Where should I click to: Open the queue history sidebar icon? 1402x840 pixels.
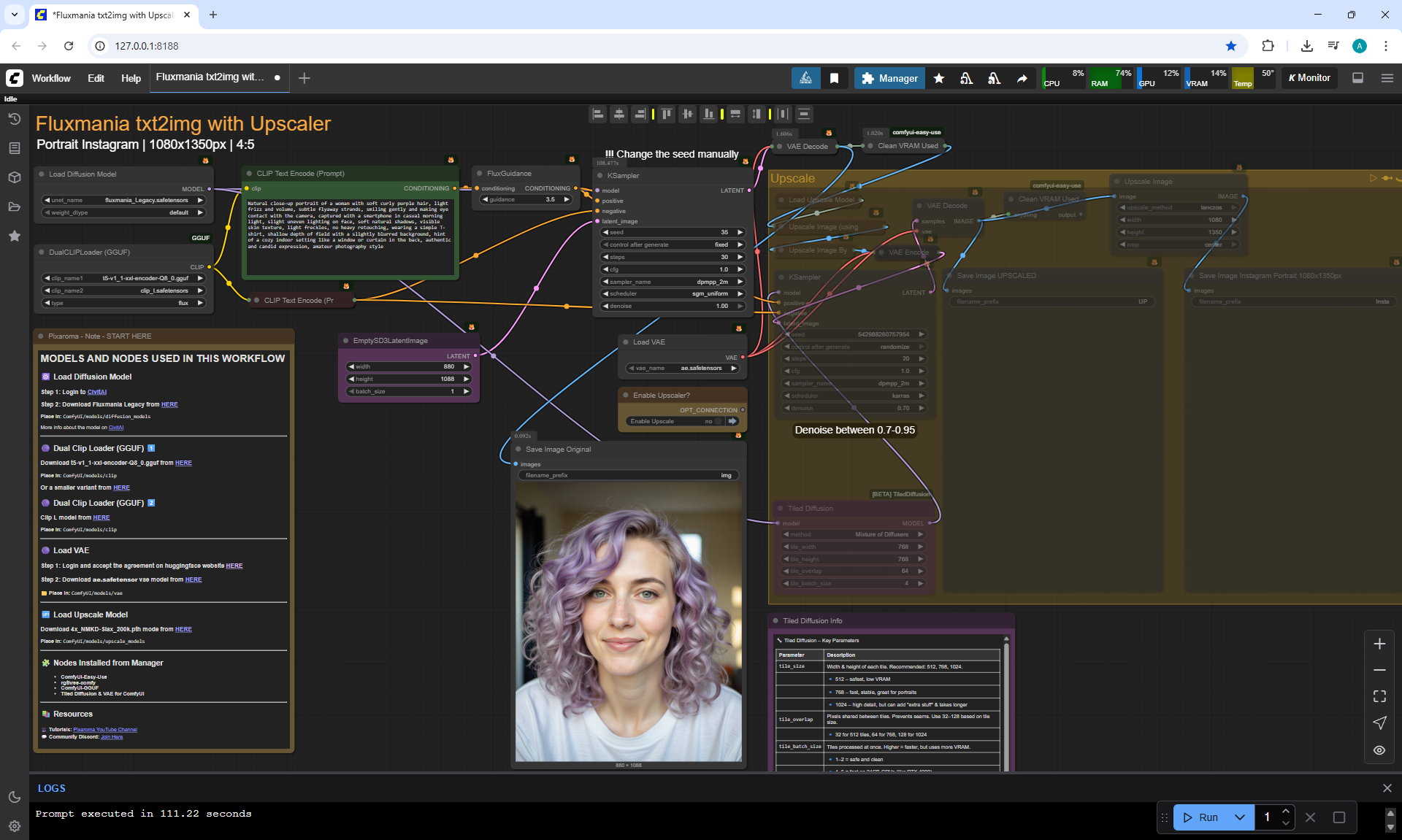(14, 119)
